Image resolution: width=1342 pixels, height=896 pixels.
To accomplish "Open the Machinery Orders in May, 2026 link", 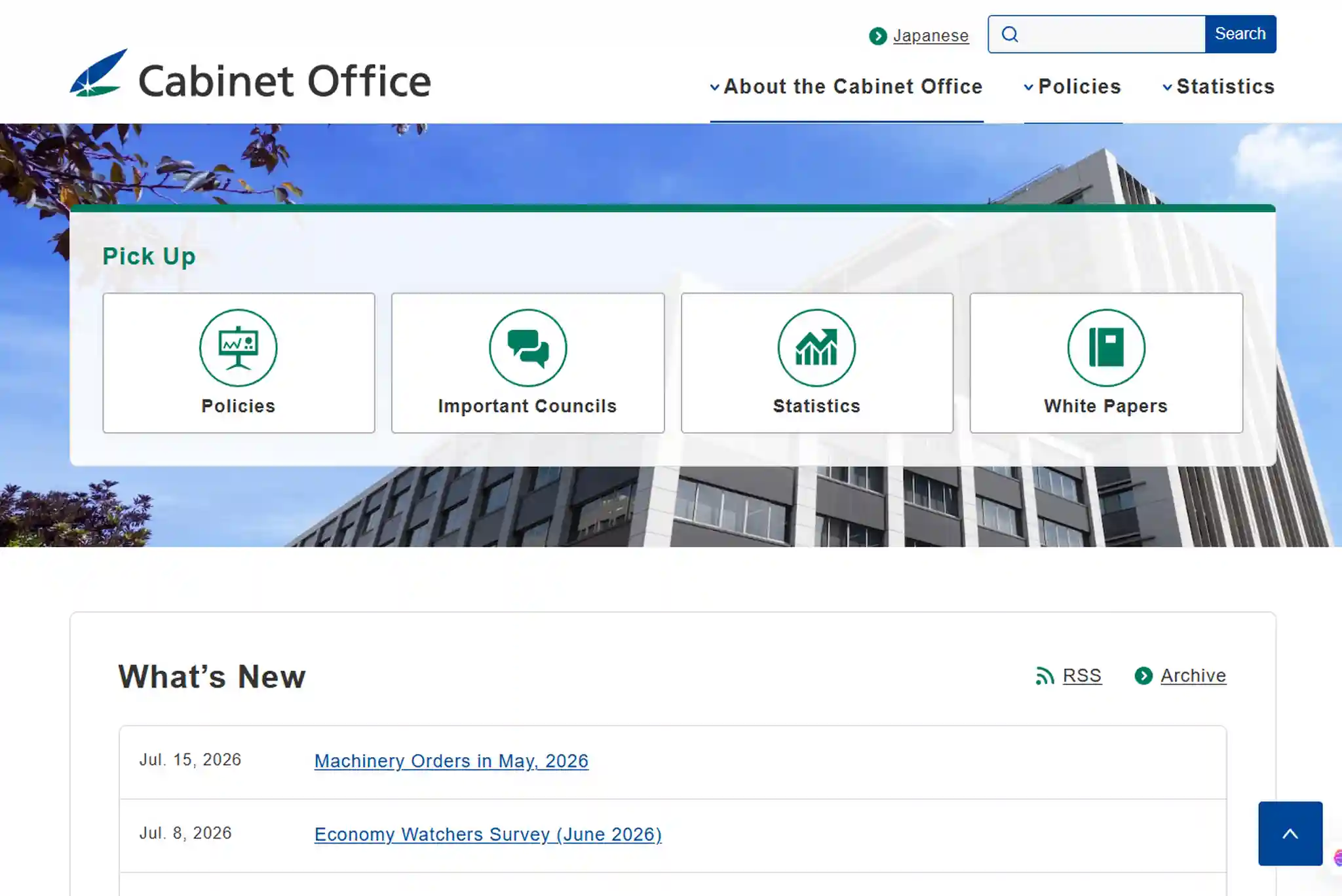I will [x=451, y=761].
